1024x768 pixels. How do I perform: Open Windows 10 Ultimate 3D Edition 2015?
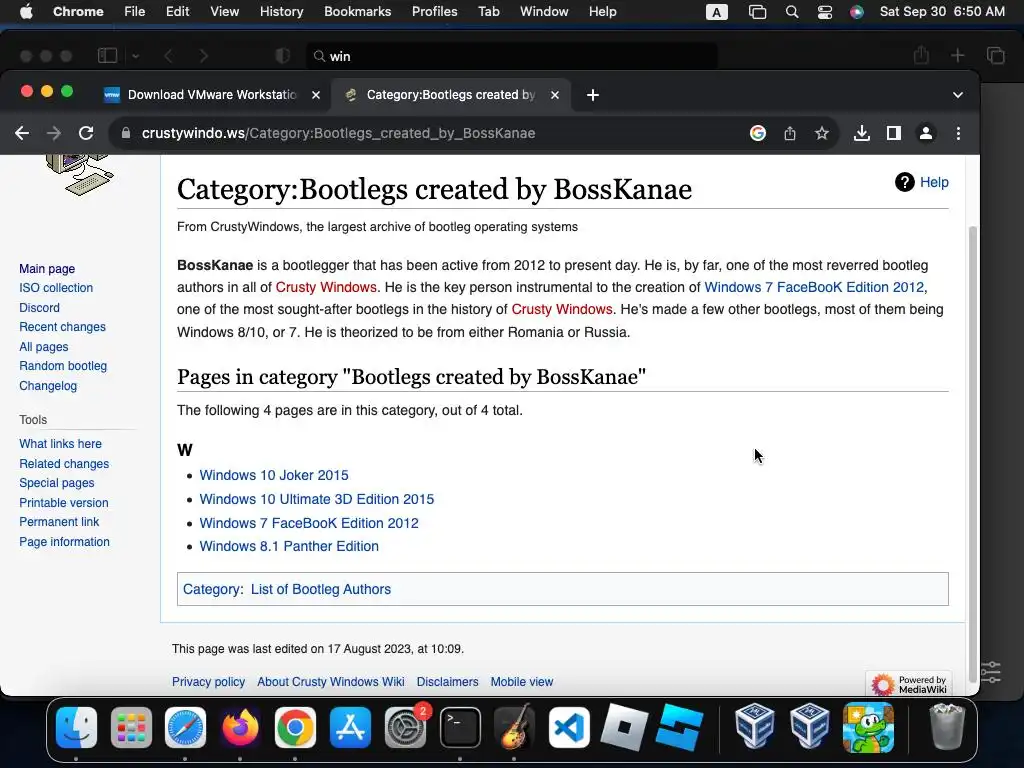[x=317, y=499]
